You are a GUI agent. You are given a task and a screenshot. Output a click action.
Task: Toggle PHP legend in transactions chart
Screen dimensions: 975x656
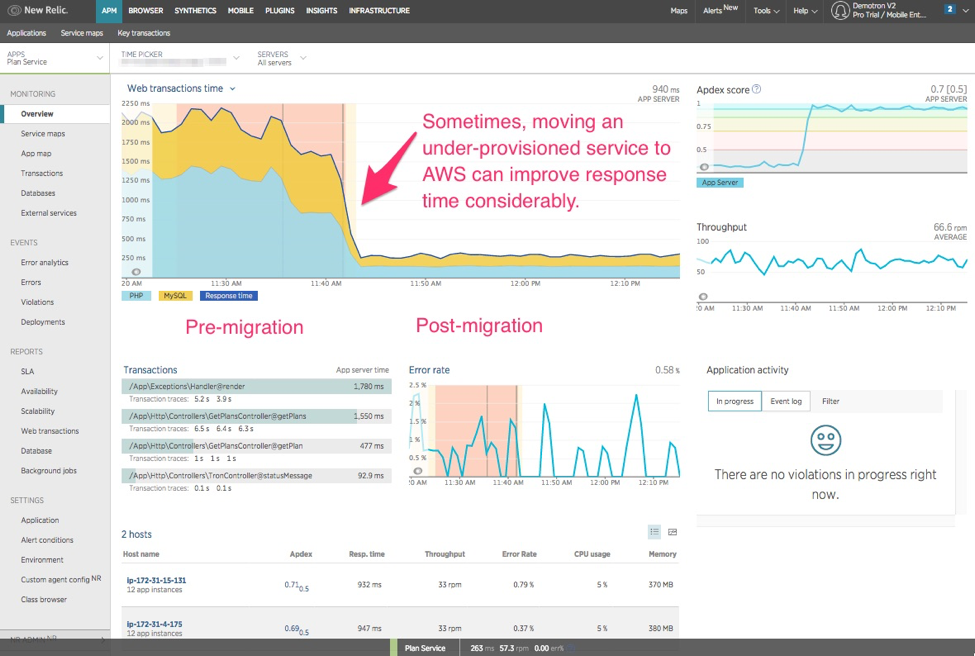pos(136,296)
